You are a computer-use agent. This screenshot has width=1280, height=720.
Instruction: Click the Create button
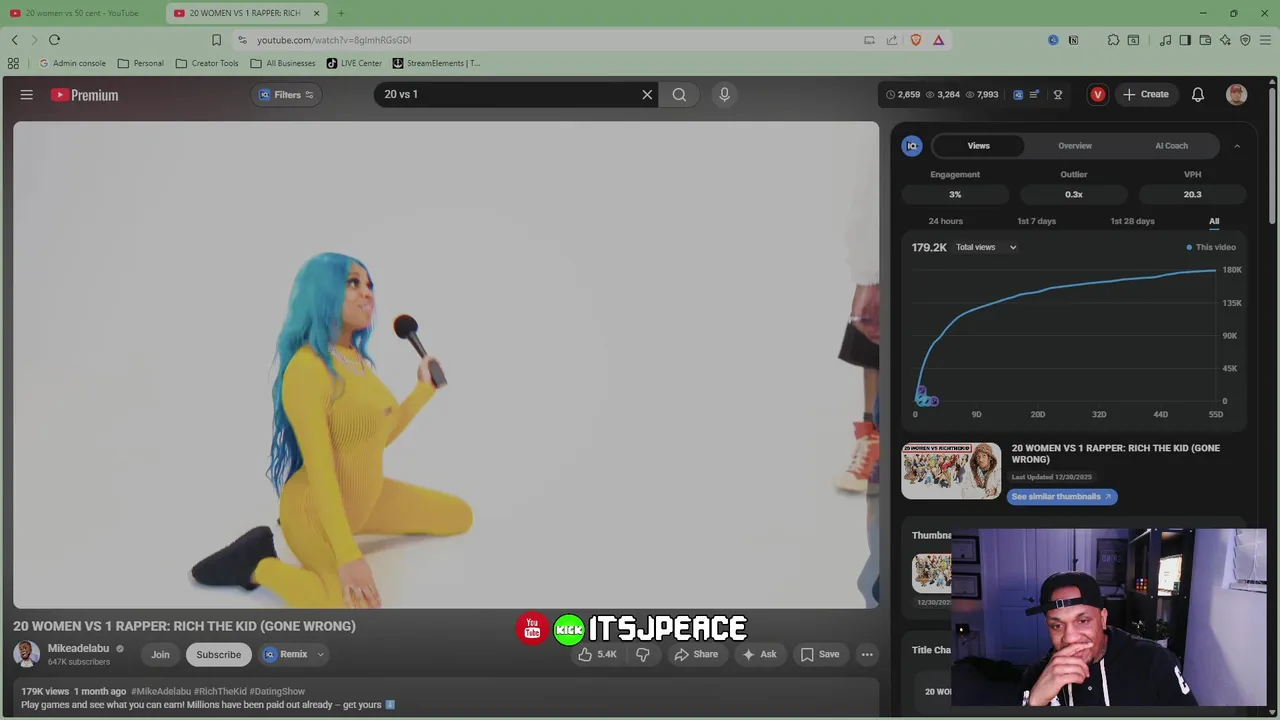(x=1145, y=95)
